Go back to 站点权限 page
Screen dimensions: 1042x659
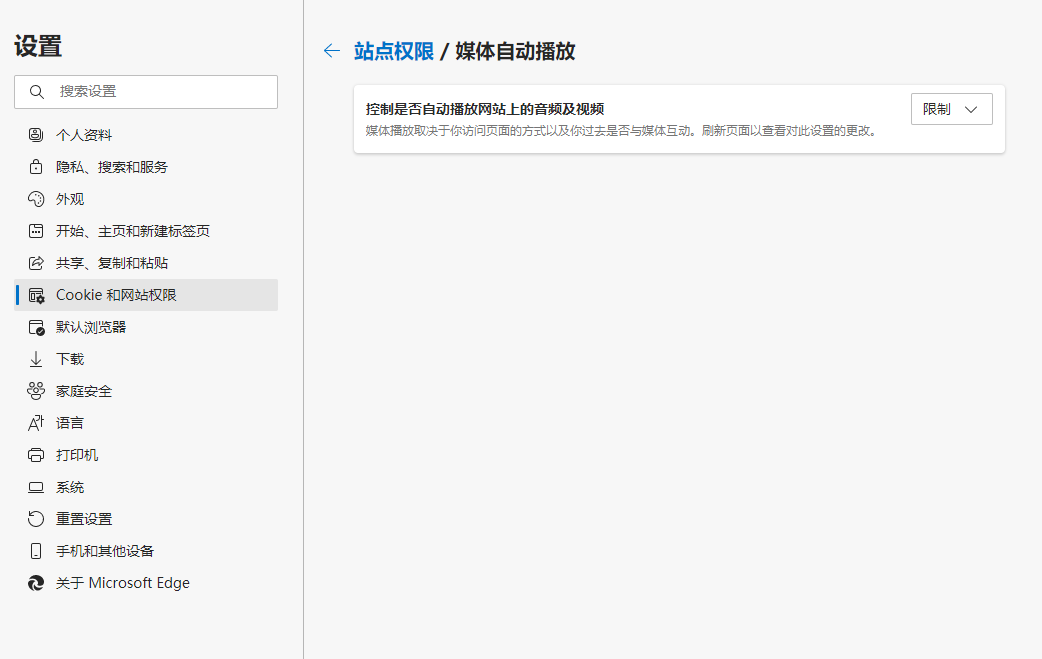point(331,50)
